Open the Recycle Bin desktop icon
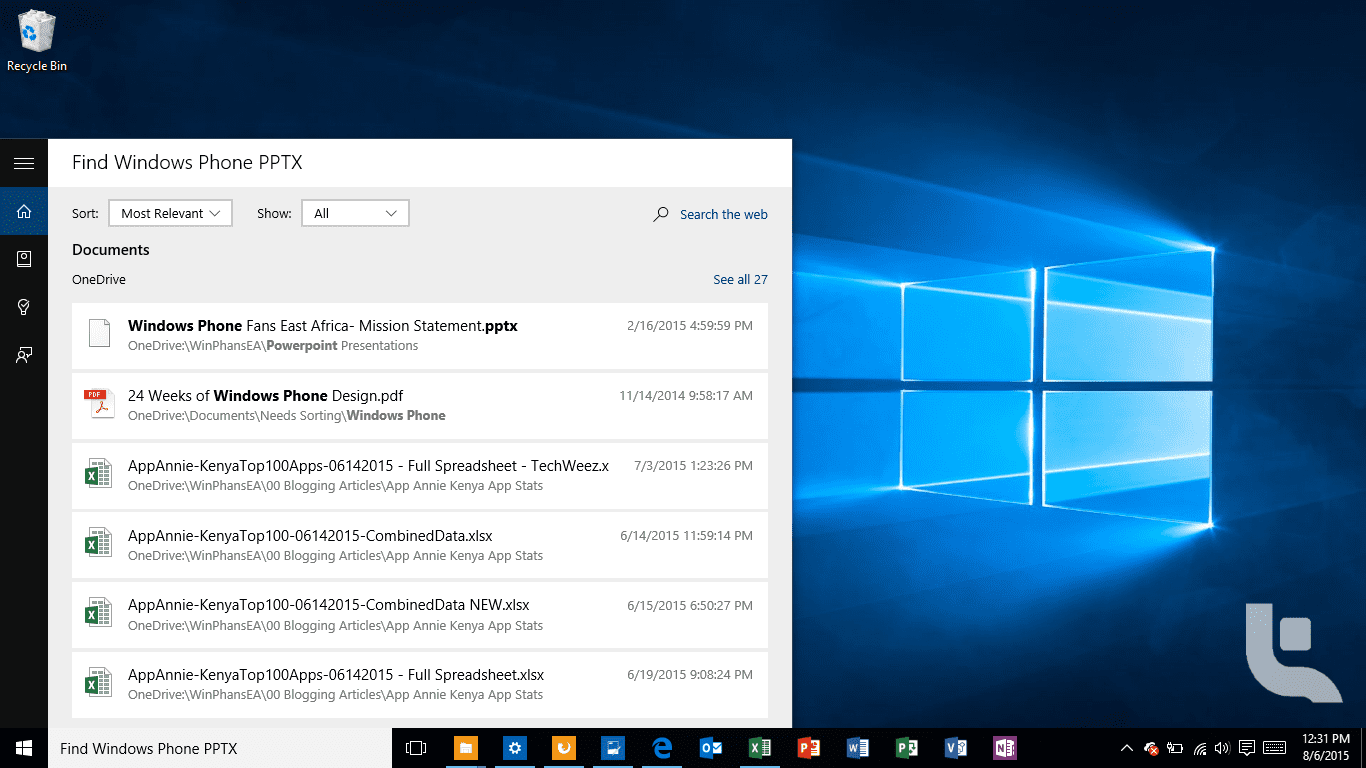This screenshot has height=768, width=1366. 37,42
